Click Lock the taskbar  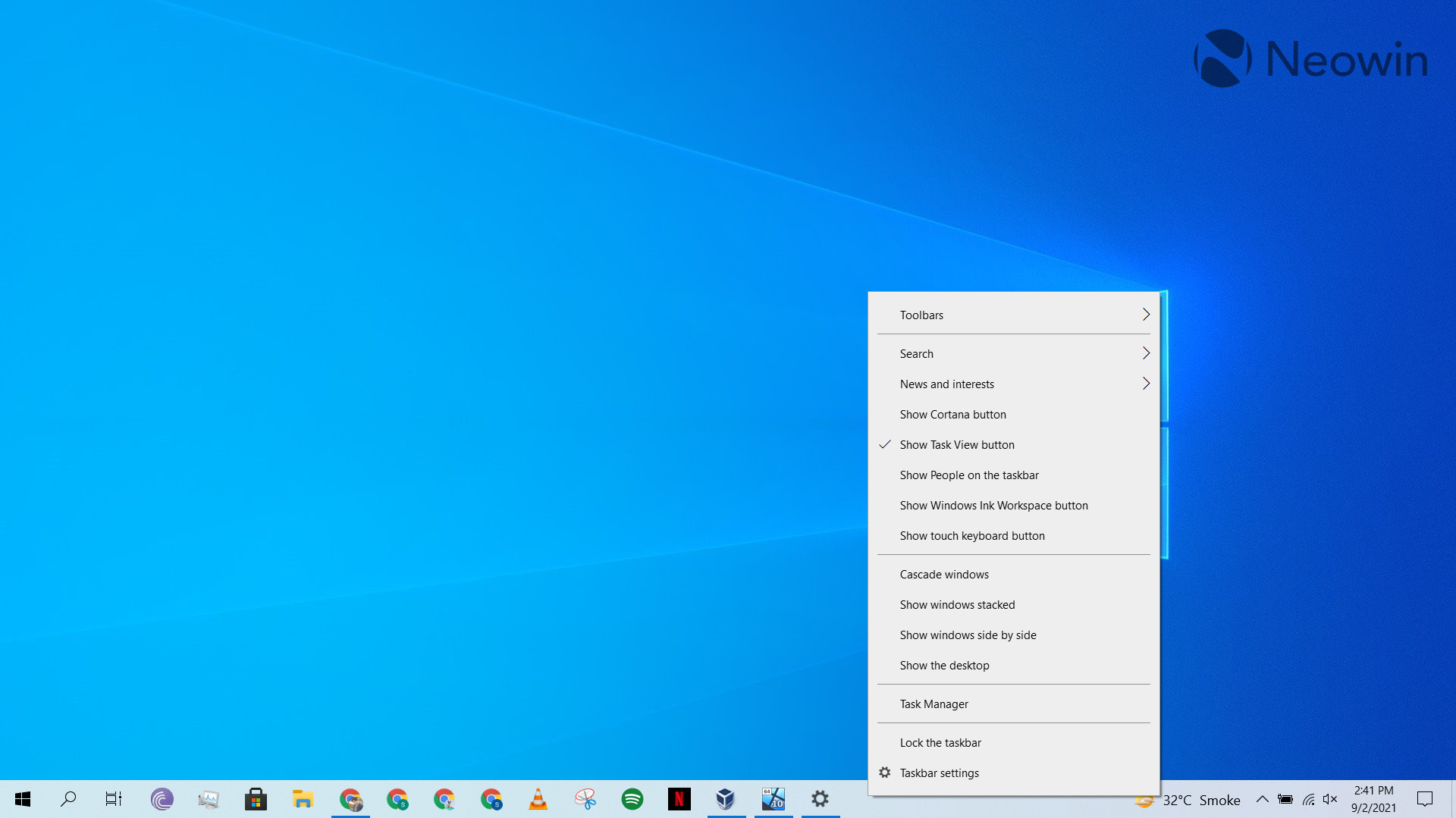940,743
